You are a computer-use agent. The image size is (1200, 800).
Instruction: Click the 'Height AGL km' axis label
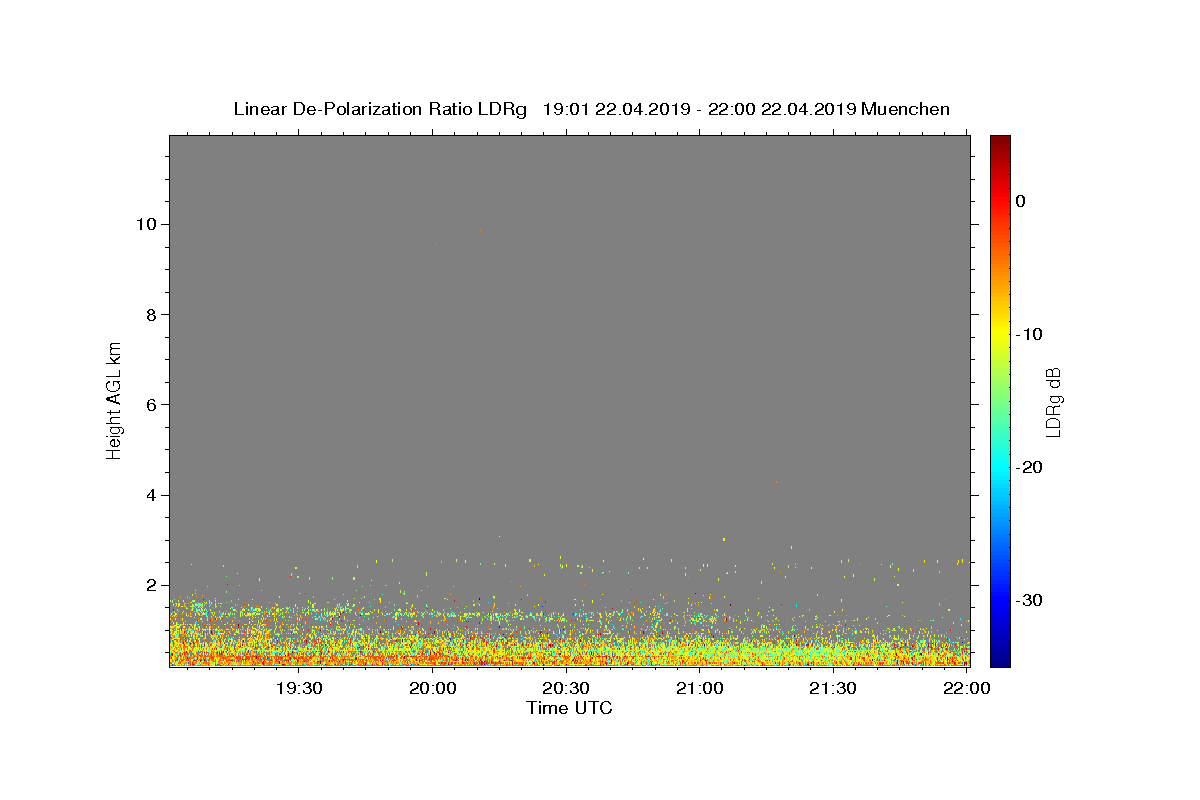[x=114, y=400]
